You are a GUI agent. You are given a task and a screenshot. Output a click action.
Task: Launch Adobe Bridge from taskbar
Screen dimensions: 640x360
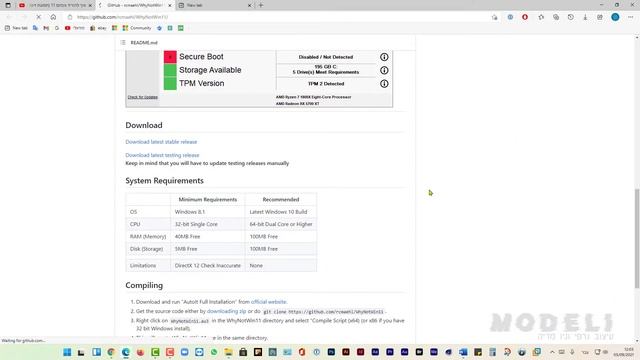(419, 352)
